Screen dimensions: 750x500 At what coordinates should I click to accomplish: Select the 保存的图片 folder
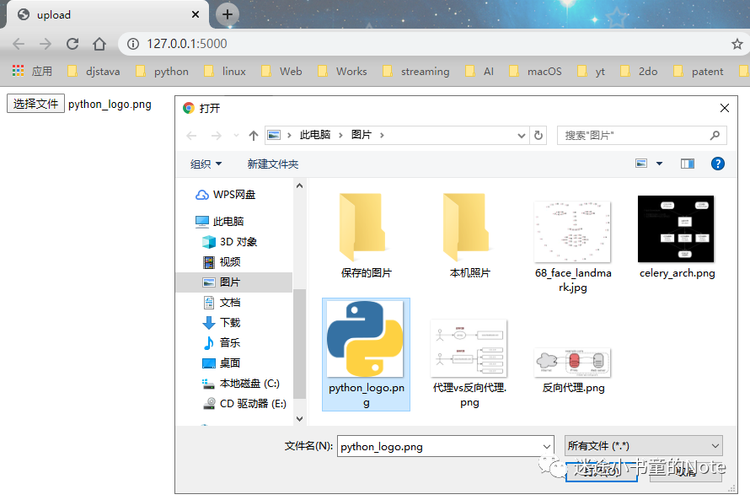(365, 235)
